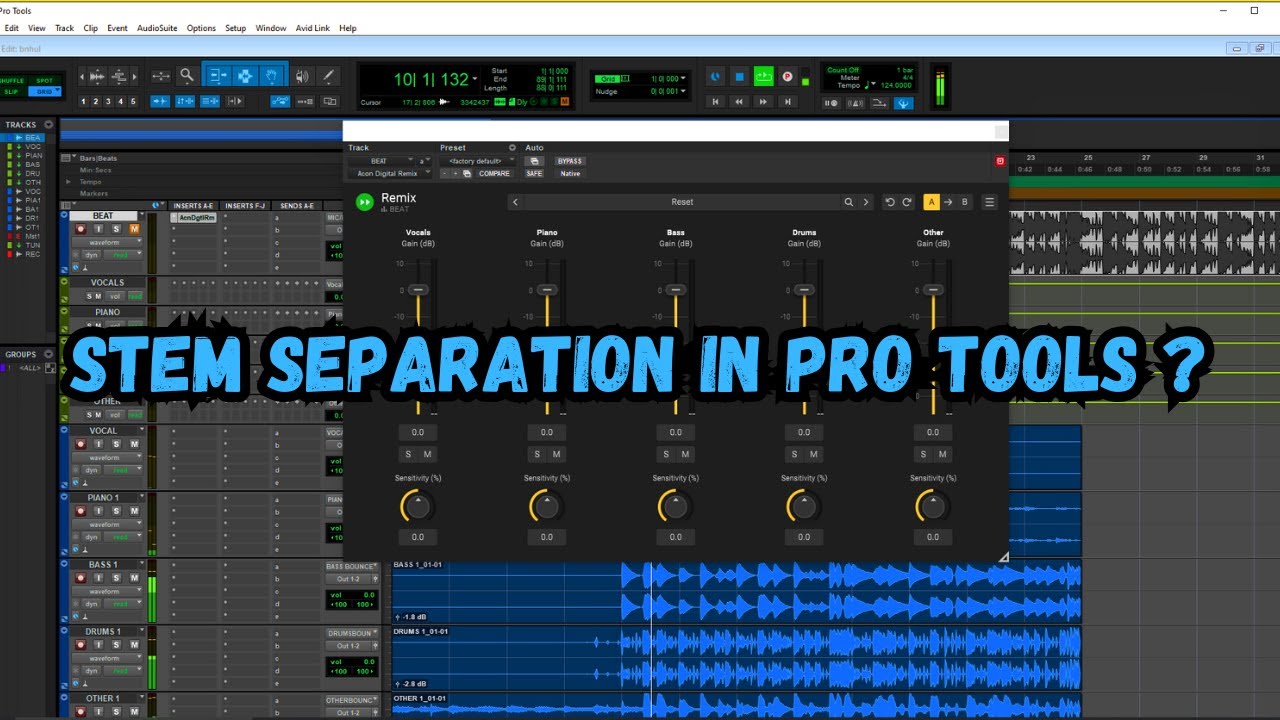Screen dimensions: 1280x720
Task: Select the Zoomer magnifier tool
Action: [186, 76]
